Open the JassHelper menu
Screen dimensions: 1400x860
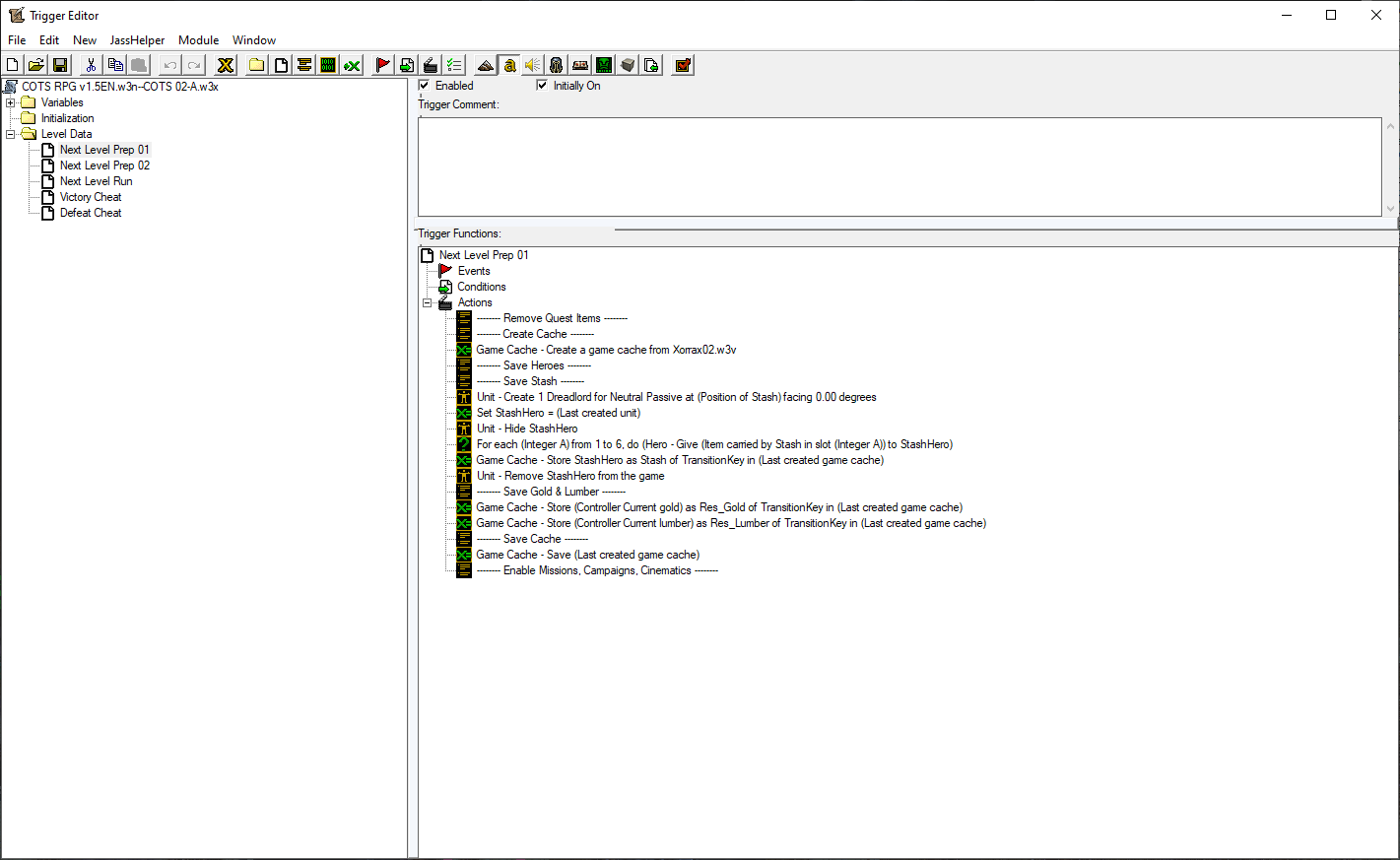pos(137,40)
